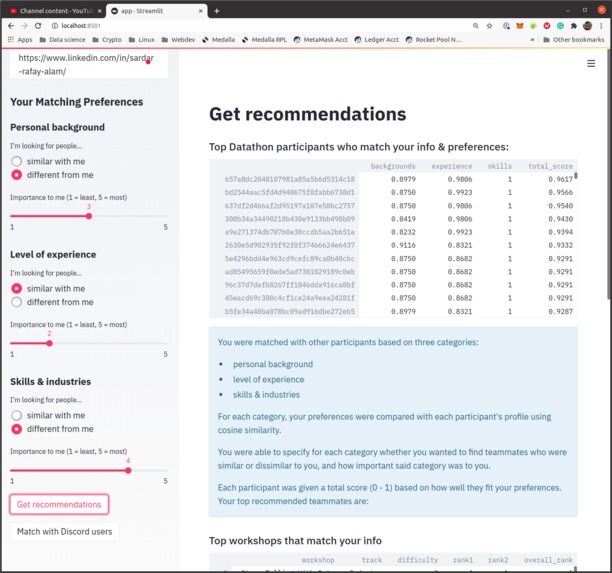612x573 pixels.
Task: Bookmark this page with the star icon
Action: pyautogui.click(x=489, y=26)
